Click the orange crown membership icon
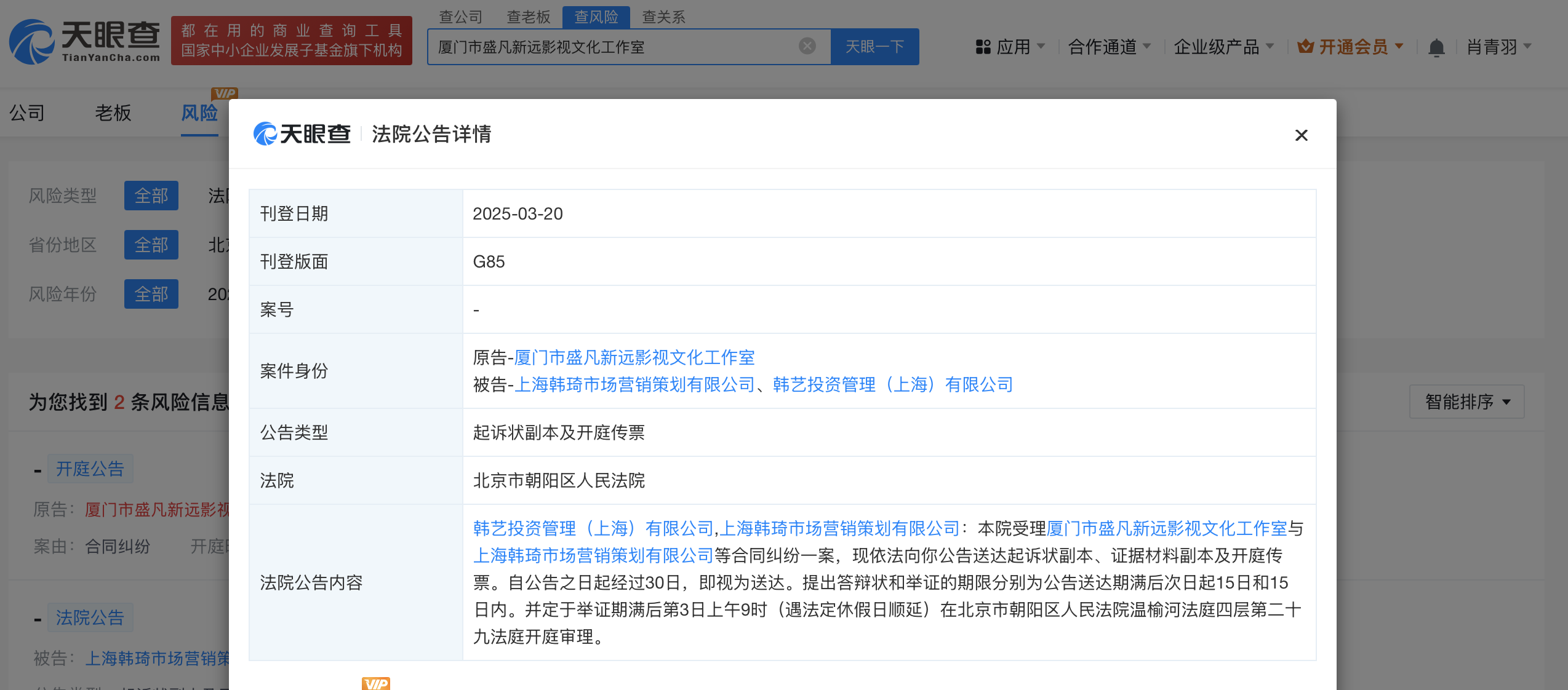1568x690 pixels. coord(1306,47)
